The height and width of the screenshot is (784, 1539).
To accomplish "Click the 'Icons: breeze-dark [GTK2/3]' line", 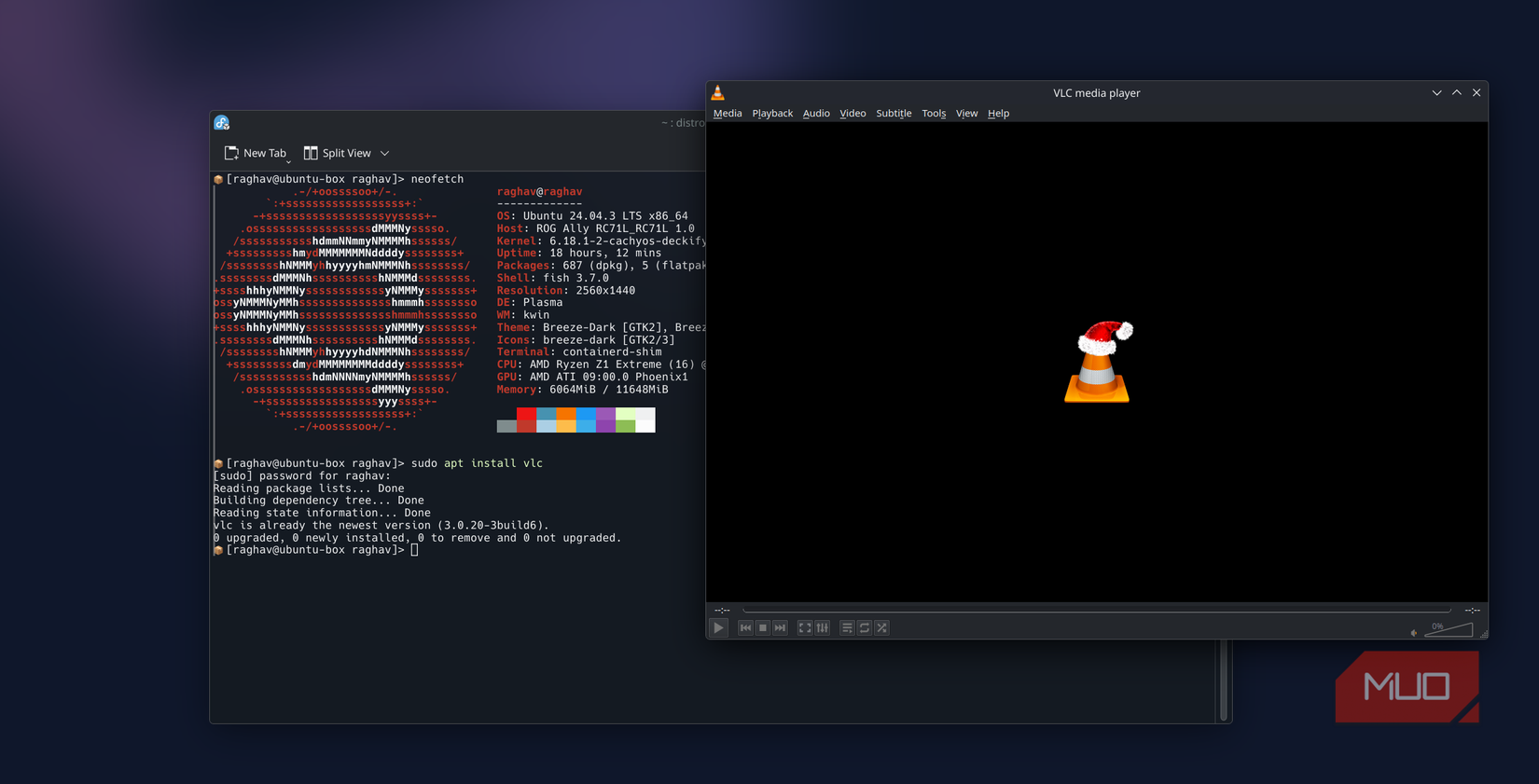I will point(585,339).
